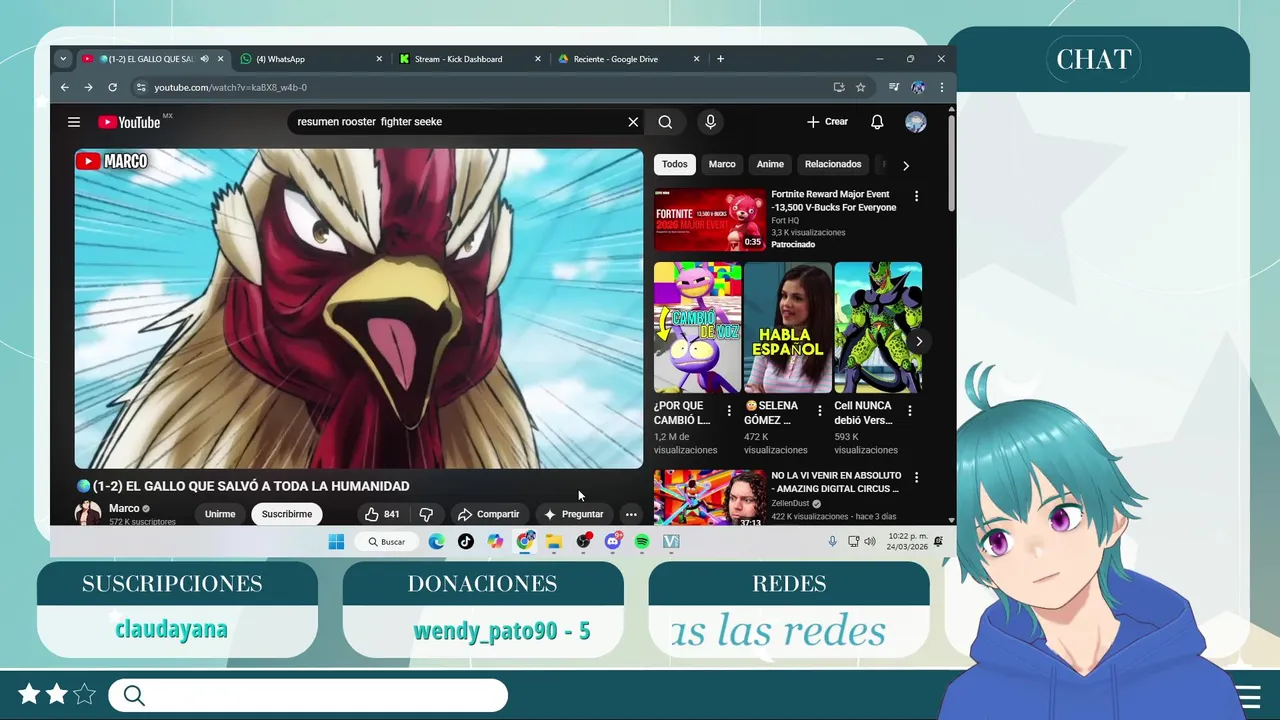Click the Unirme button
This screenshot has width=1280, height=720.
[220, 514]
